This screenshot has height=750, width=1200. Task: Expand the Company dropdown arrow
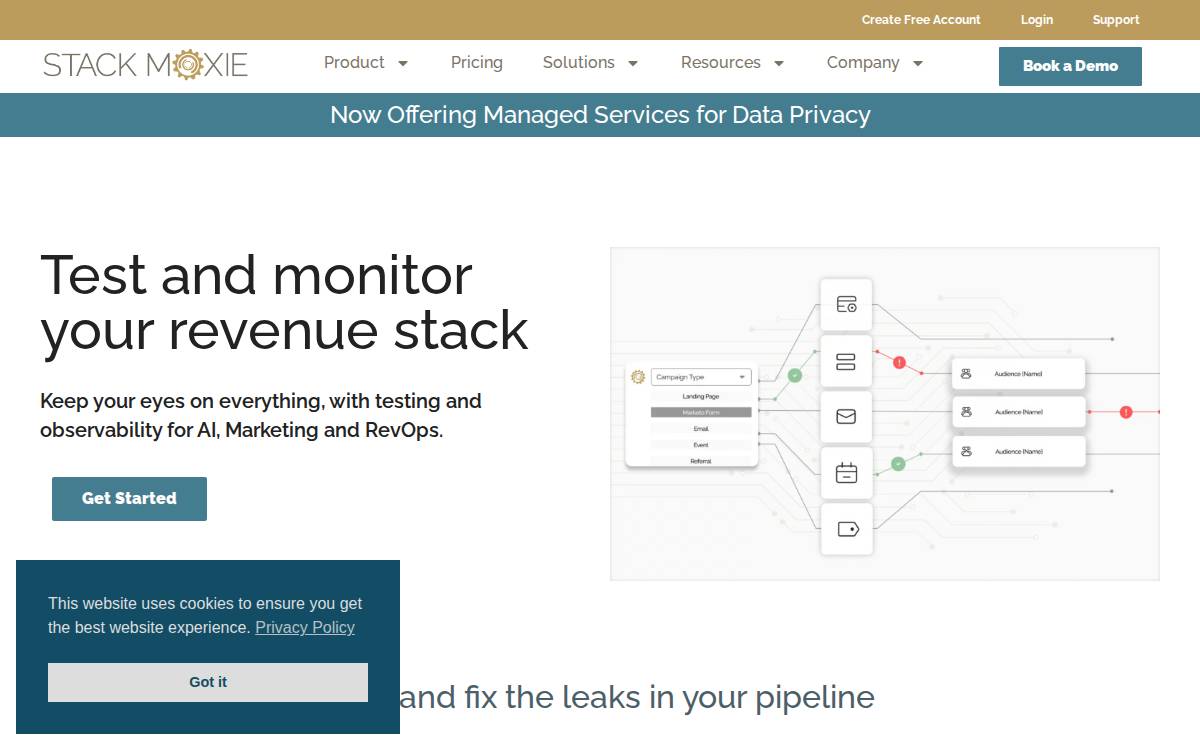(918, 63)
